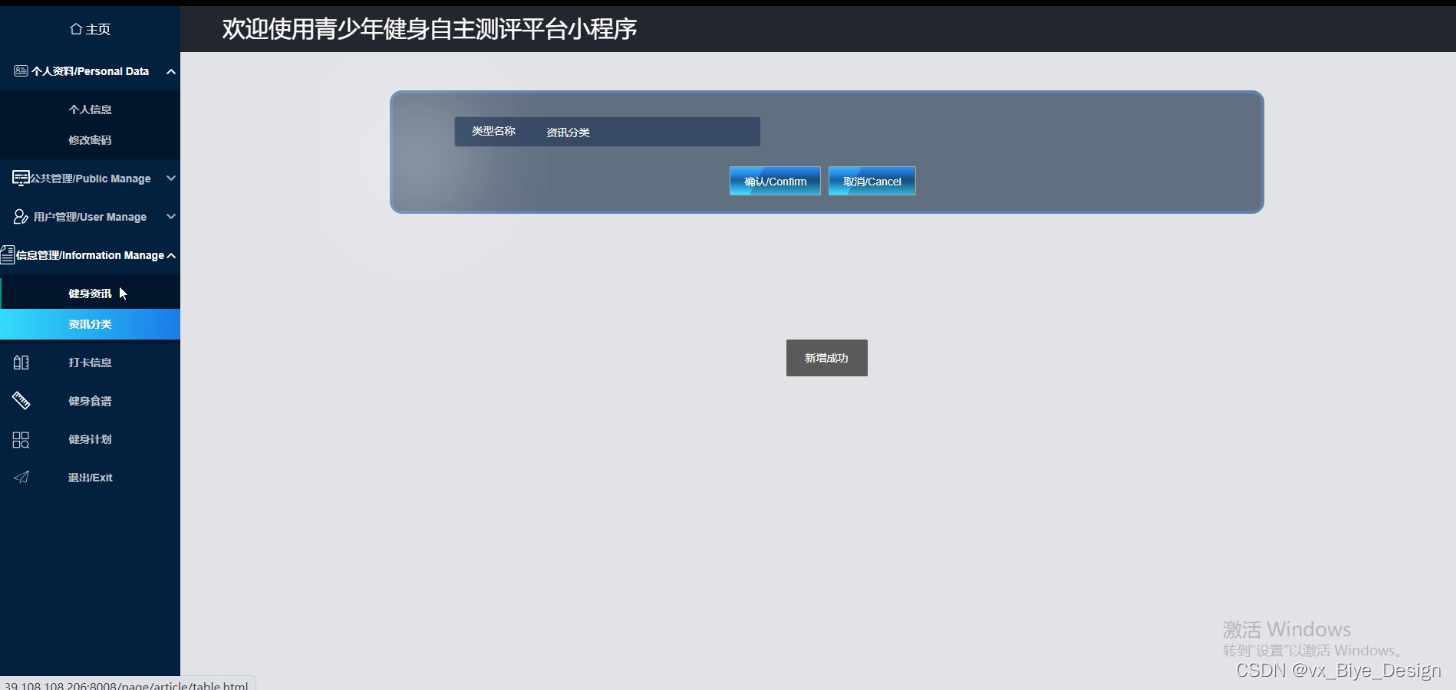The height and width of the screenshot is (690, 1456).
Task: Click the paper-plane Exit icon
Action: pyautogui.click(x=21, y=478)
